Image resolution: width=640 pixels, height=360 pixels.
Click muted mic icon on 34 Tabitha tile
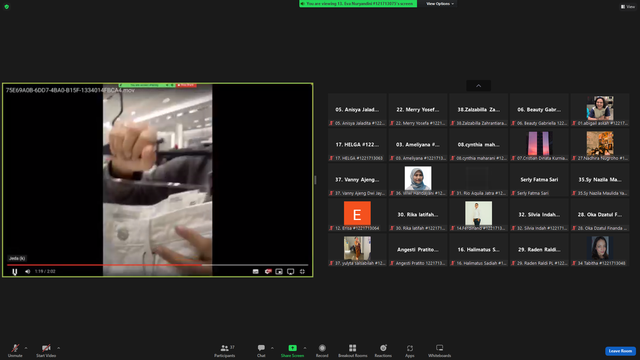574,263
